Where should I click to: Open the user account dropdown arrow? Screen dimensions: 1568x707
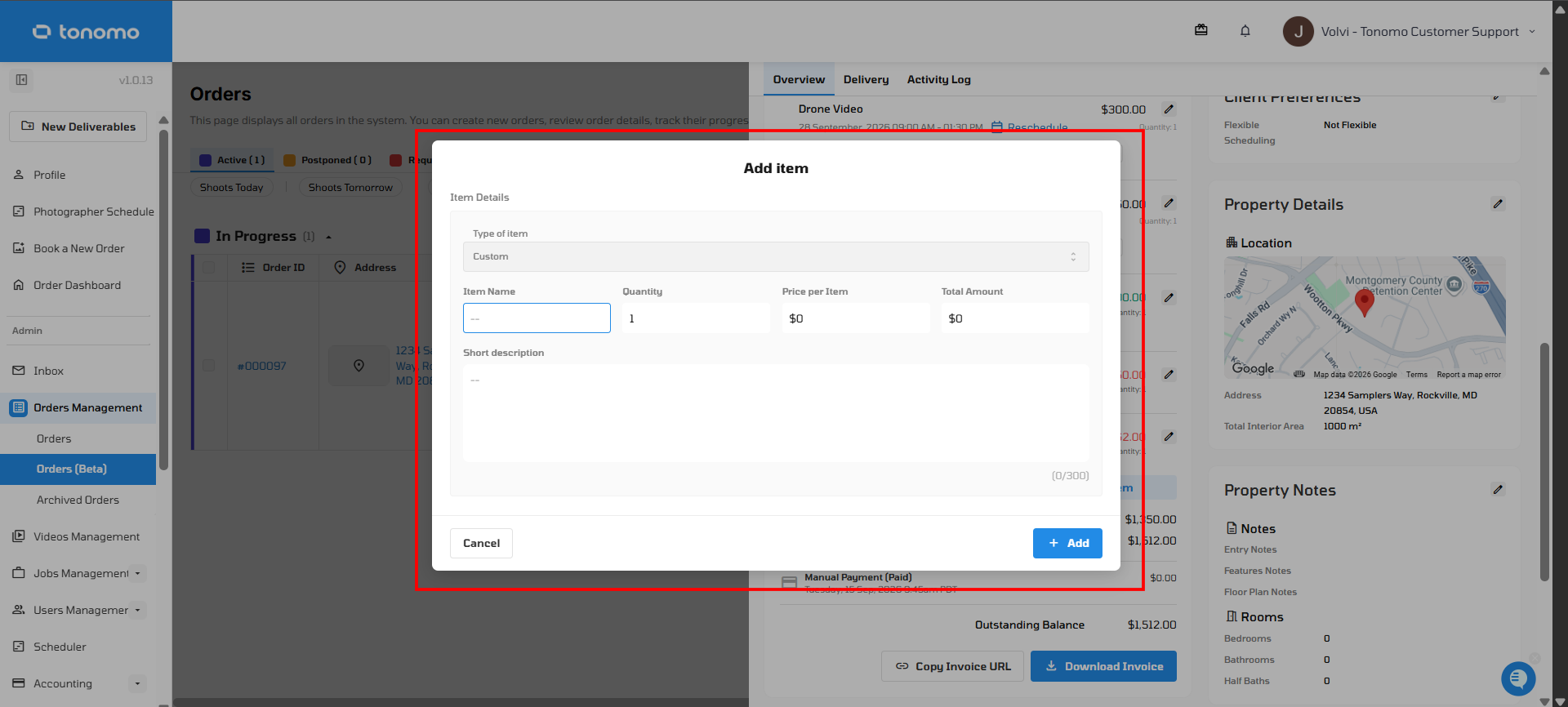tap(1532, 32)
